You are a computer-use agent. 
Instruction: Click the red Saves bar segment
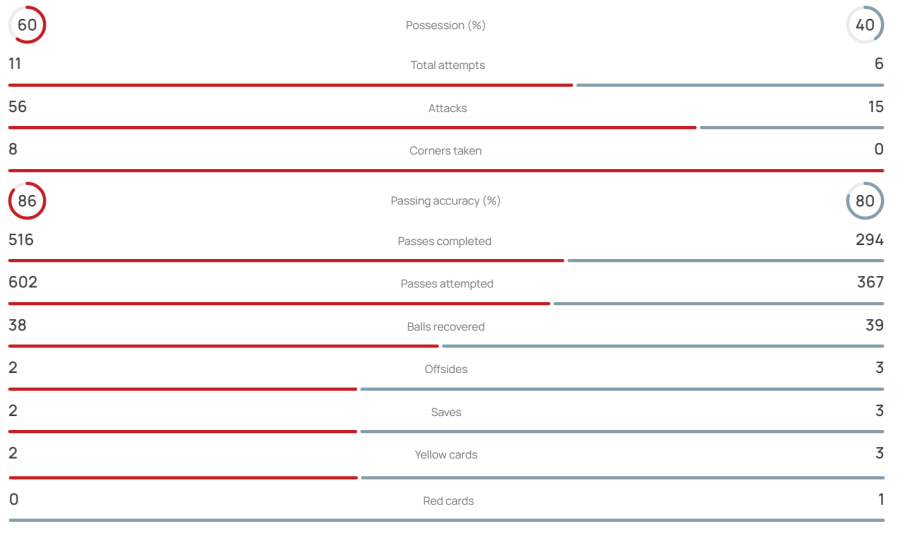point(183,432)
